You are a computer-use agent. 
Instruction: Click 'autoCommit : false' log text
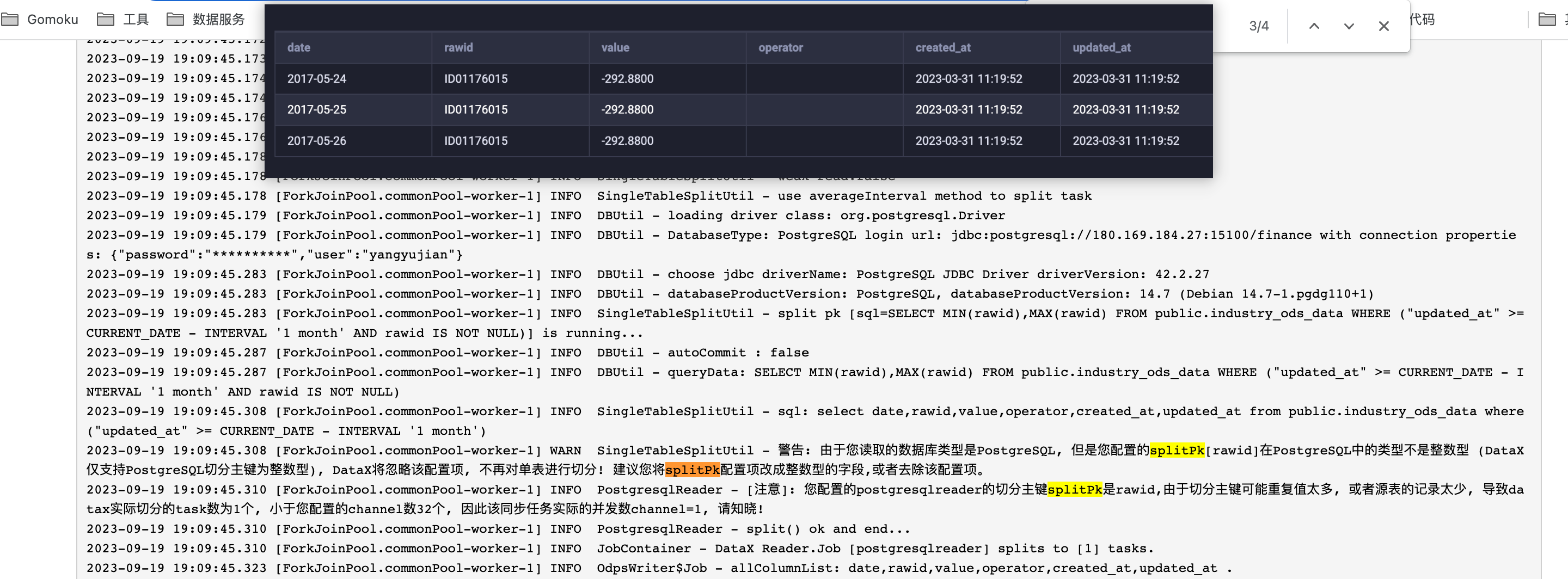(738, 352)
